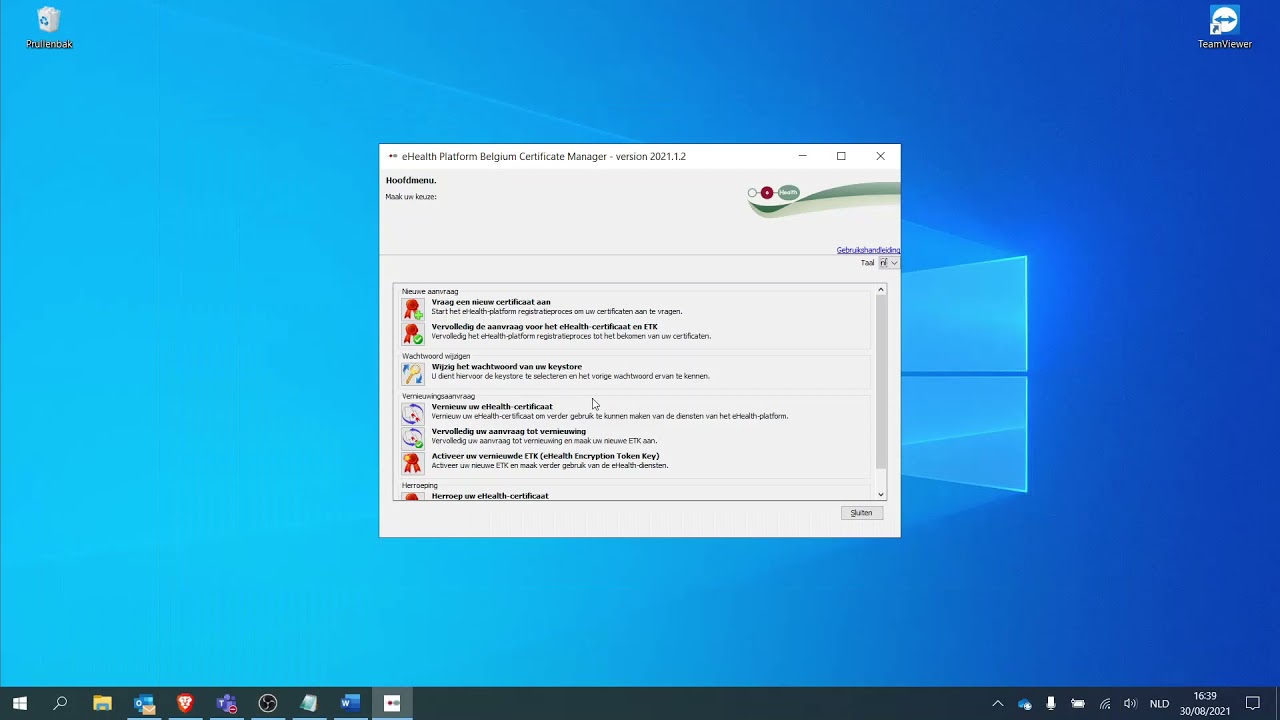The height and width of the screenshot is (720, 1280).
Task: Open Microsoft Teams from the taskbar
Action: point(226,703)
